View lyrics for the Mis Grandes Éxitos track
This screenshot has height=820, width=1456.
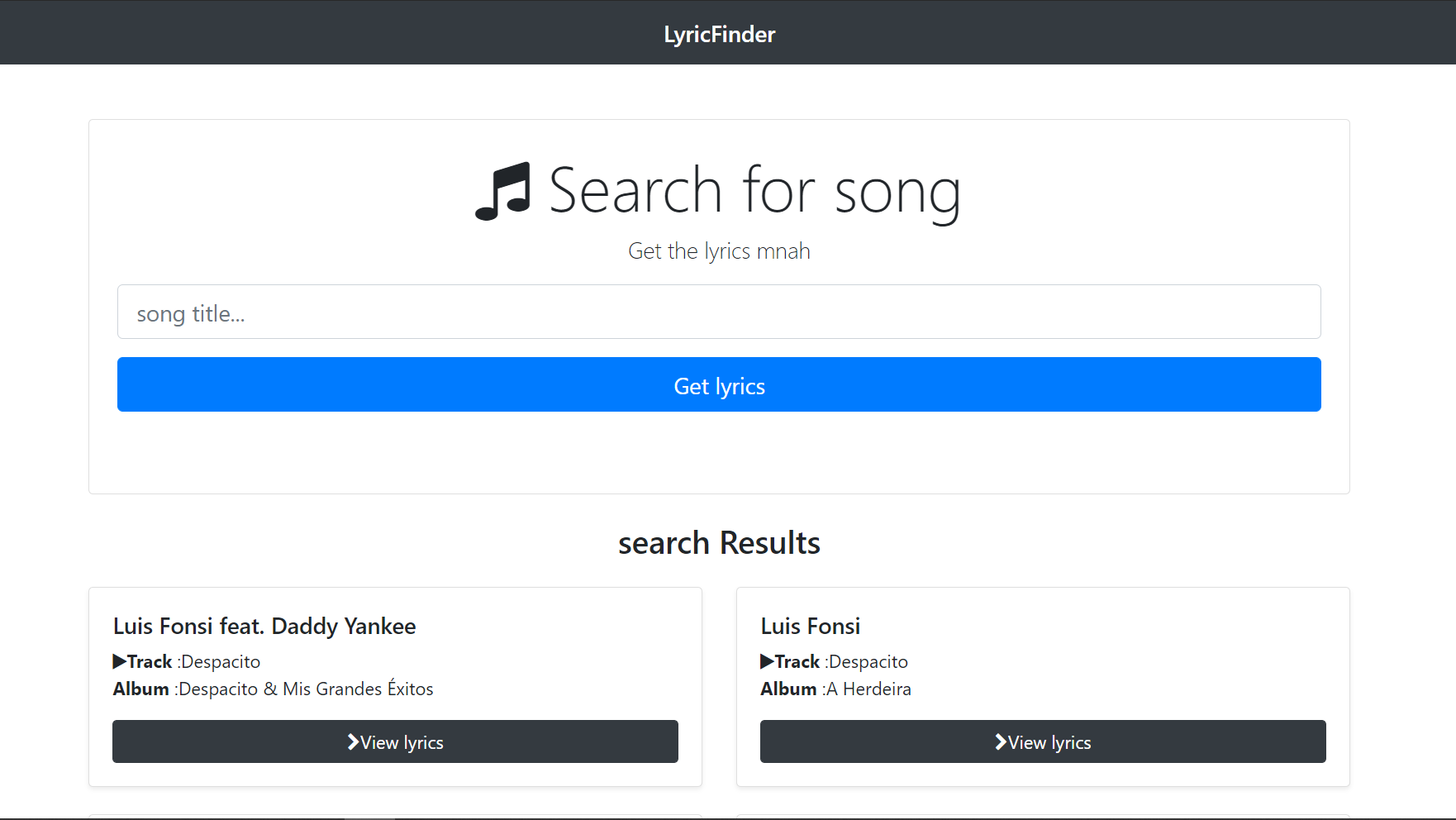395,741
